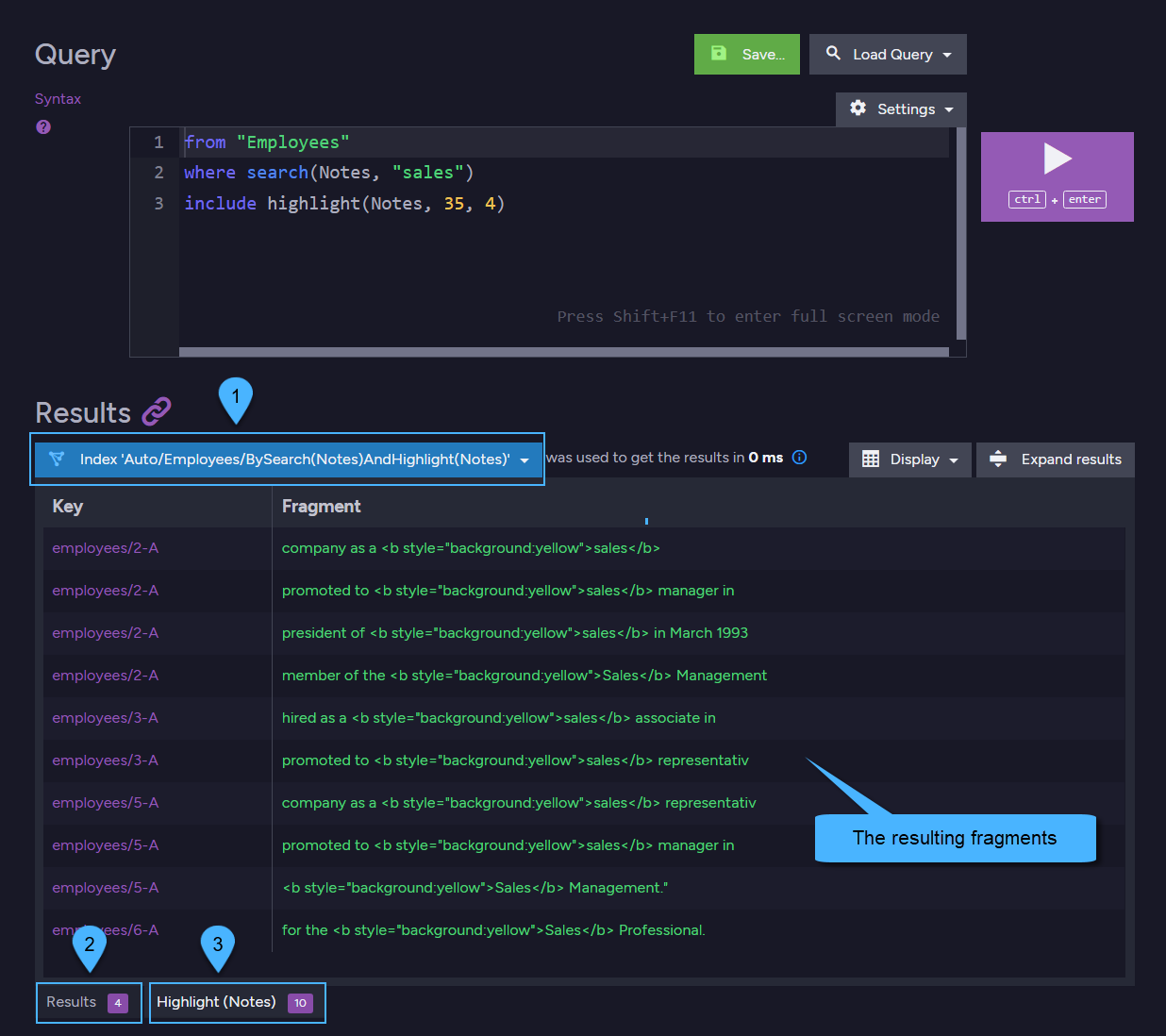Image resolution: width=1166 pixels, height=1036 pixels.
Task: Click Expand results button
Action: pyautogui.click(x=1056, y=460)
